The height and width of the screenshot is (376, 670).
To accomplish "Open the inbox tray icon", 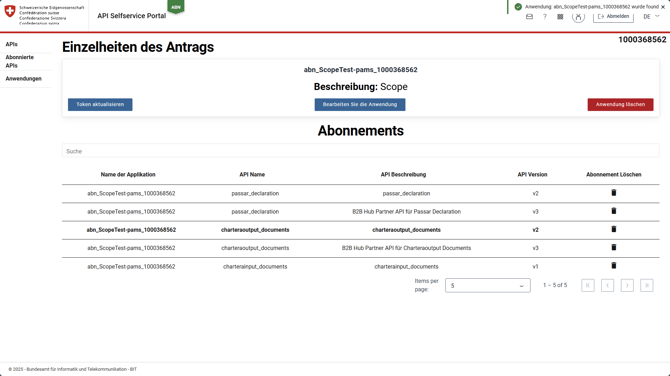I will [x=529, y=17].
